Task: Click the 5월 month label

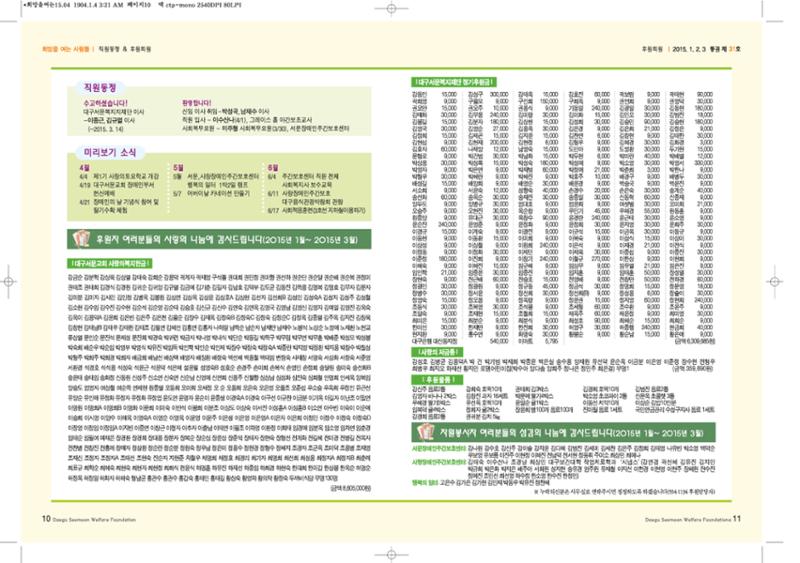Action: click(x=179, y=167)
